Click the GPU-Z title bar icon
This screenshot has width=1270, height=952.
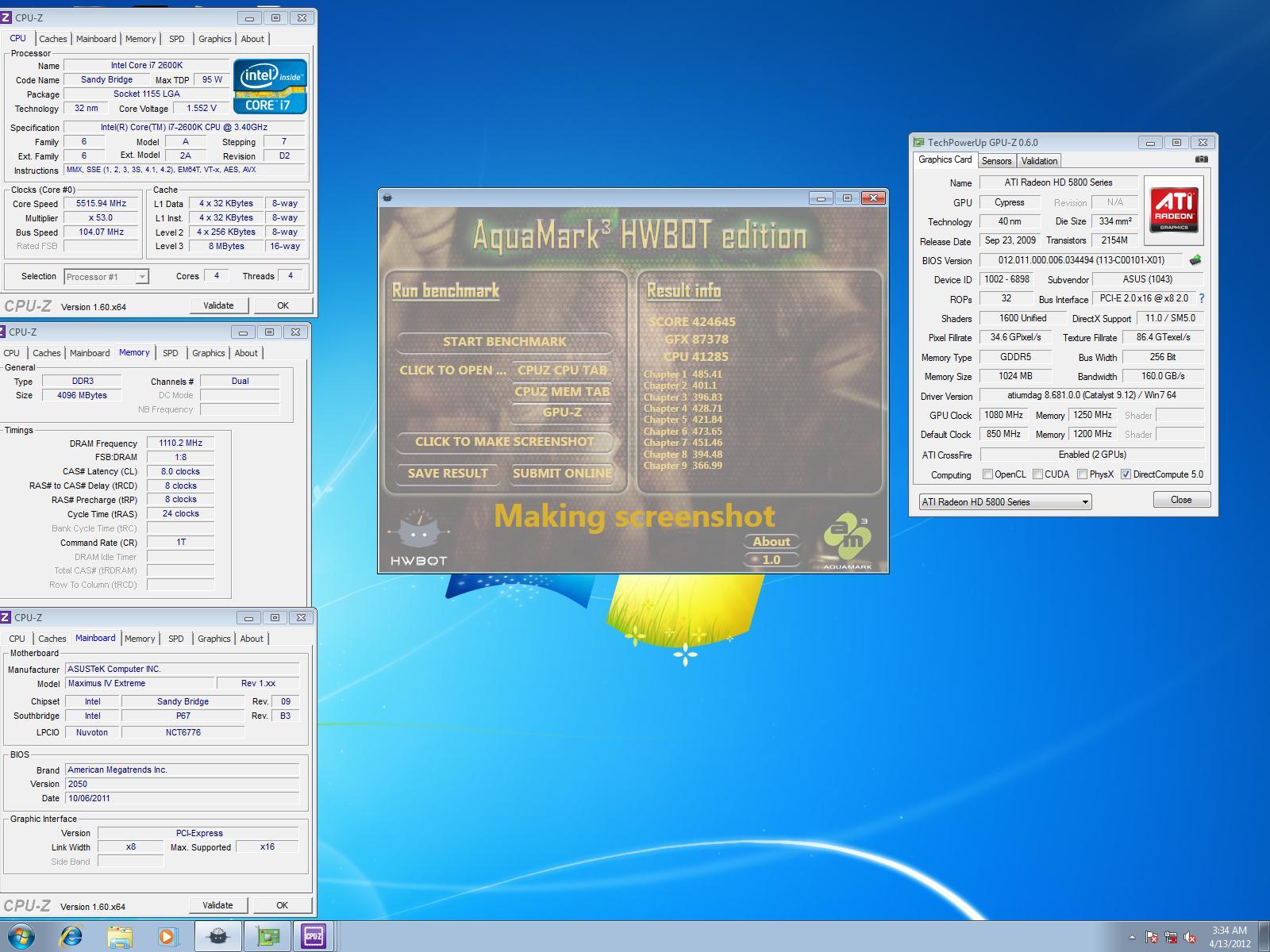[919, 143]
